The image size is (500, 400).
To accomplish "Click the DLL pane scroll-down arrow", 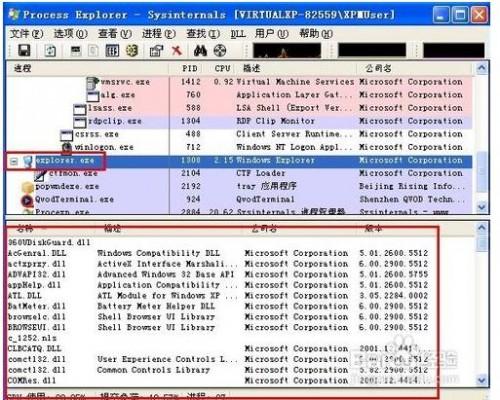I will coord(482,380).
